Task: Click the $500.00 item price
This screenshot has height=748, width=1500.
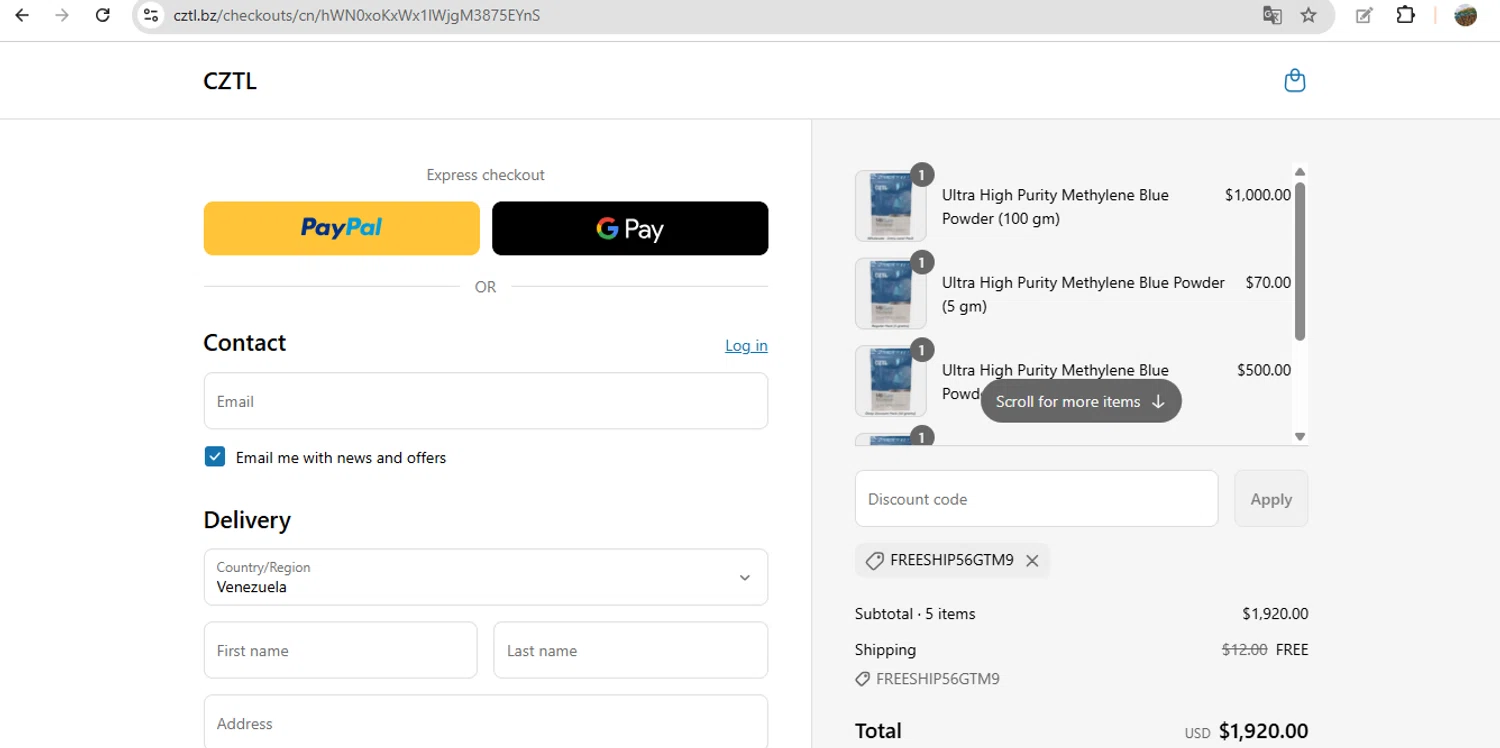Action: [1264, 370]
